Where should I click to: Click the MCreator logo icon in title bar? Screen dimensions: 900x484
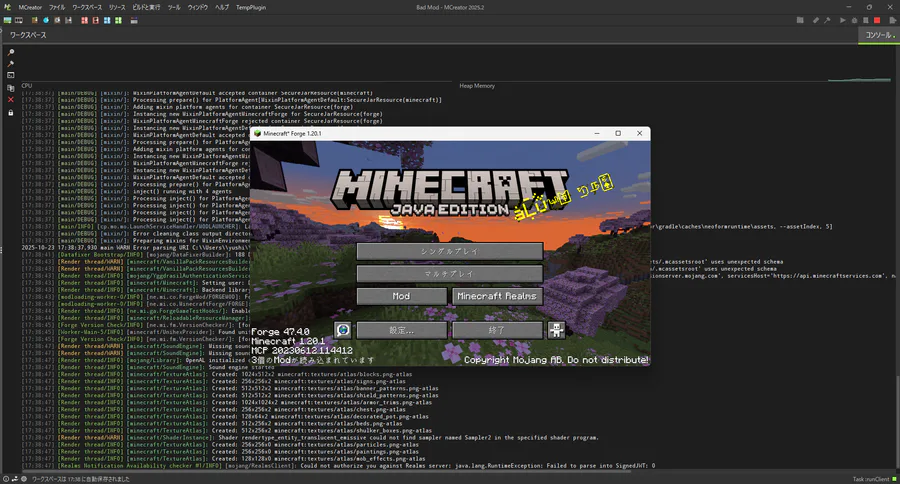[7, 7]
